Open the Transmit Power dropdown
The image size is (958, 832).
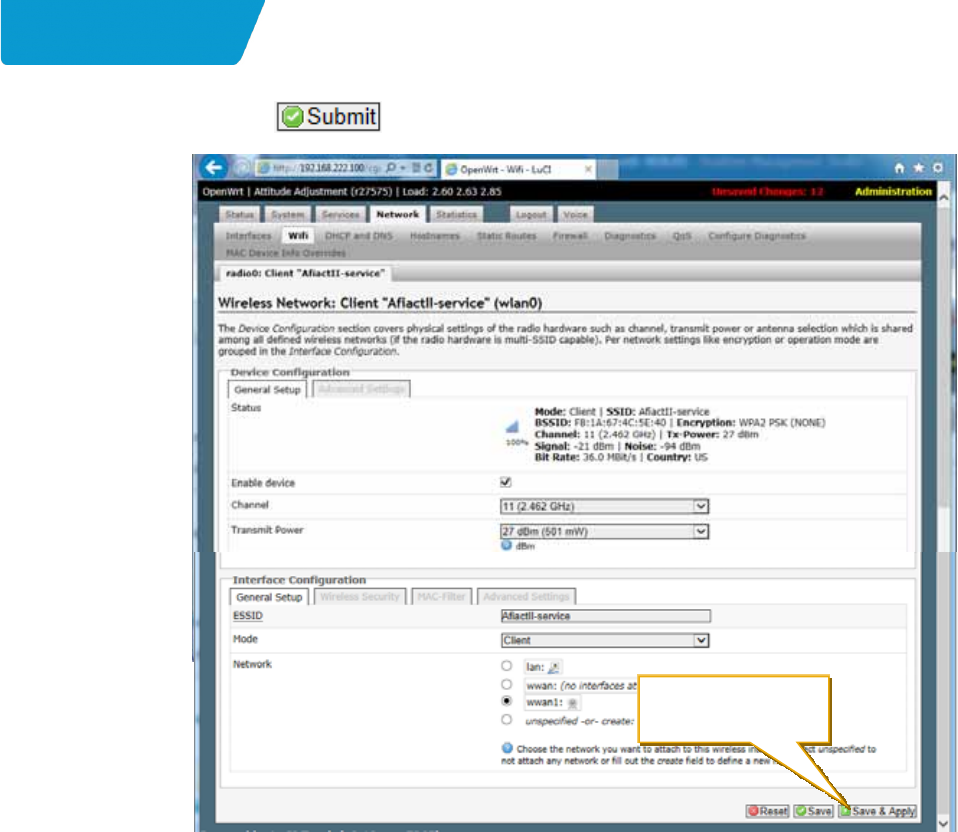click(604, 531)
